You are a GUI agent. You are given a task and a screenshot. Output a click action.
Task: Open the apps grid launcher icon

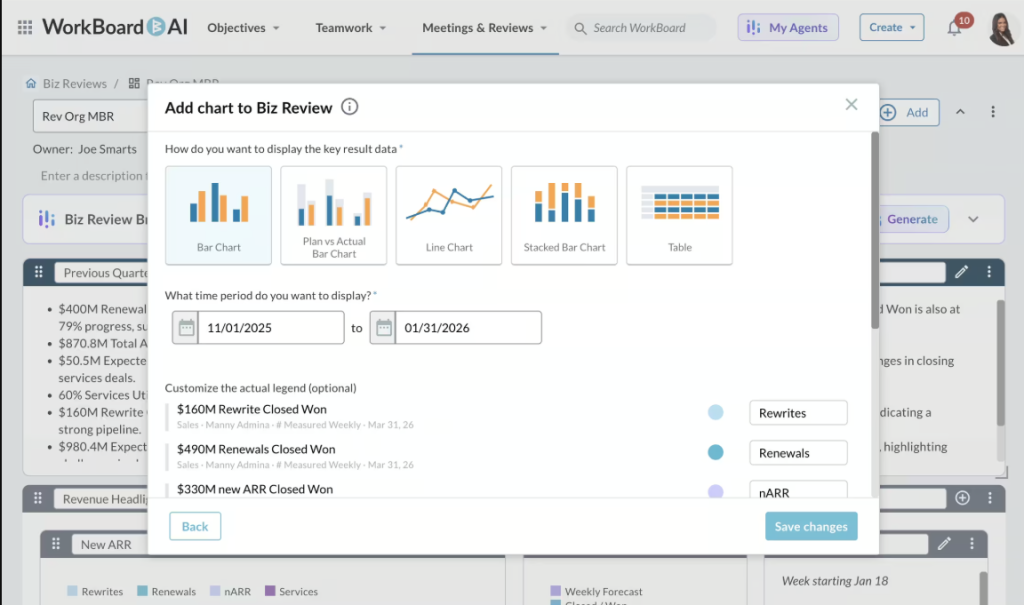coord(25,27)
